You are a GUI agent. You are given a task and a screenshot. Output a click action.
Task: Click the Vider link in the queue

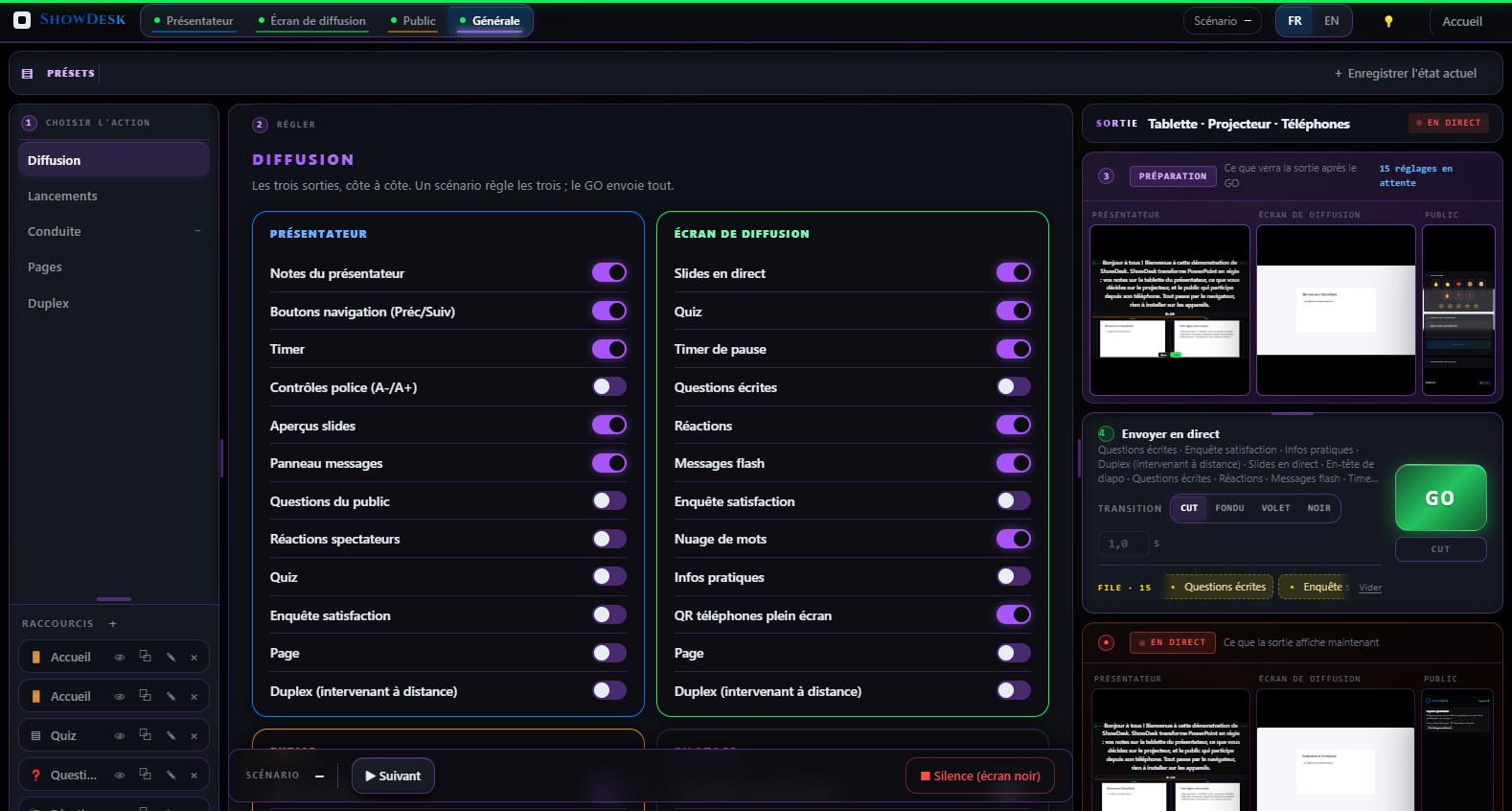coord(1370,588)
